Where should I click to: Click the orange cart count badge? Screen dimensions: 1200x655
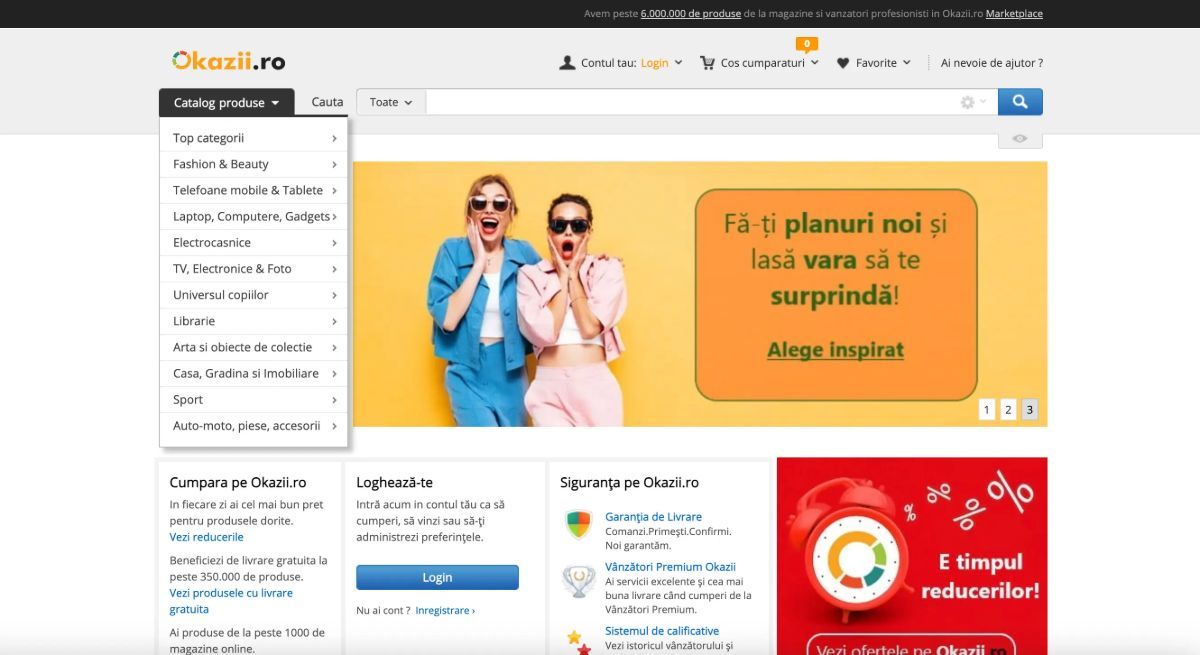point(807,44)
